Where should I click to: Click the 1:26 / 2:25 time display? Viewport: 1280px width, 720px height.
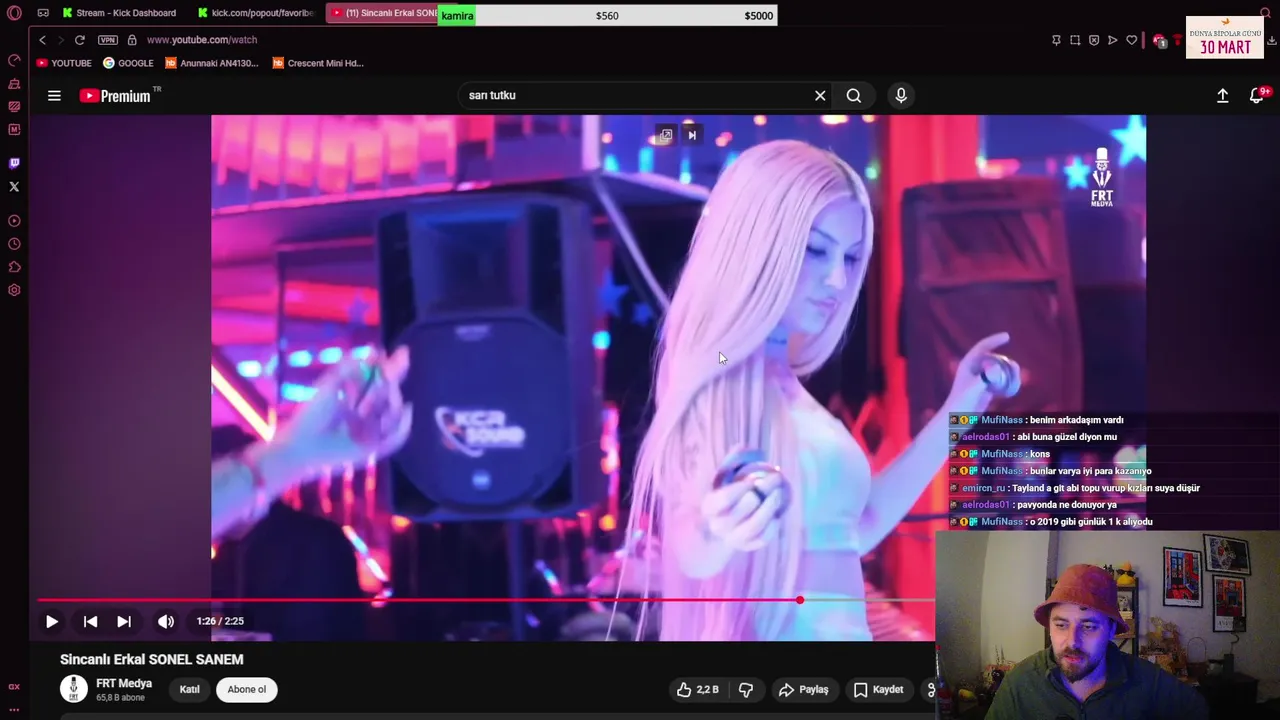click(x=220, y=621)
